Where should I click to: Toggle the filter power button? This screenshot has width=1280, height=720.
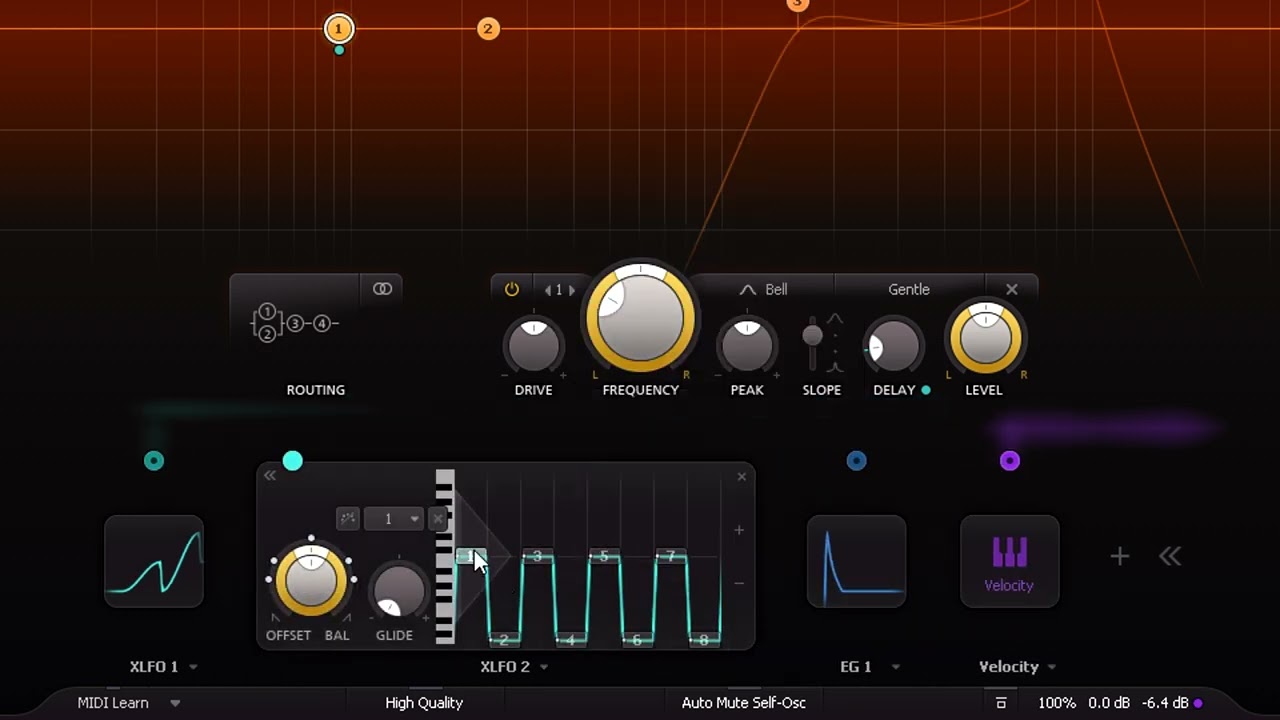(512, 289)
